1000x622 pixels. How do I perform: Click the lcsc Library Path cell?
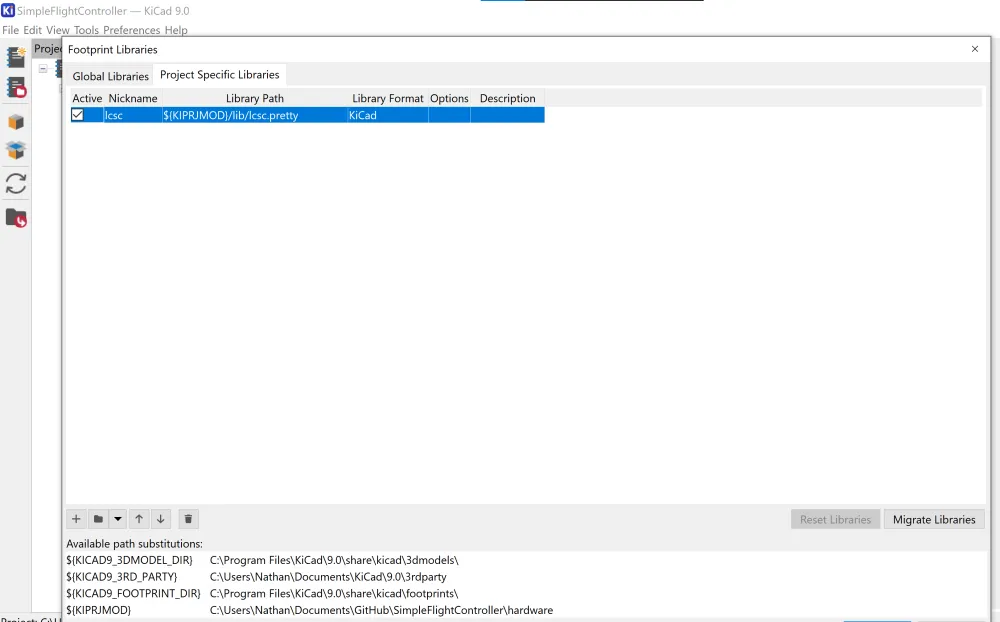tap(254, 115)
